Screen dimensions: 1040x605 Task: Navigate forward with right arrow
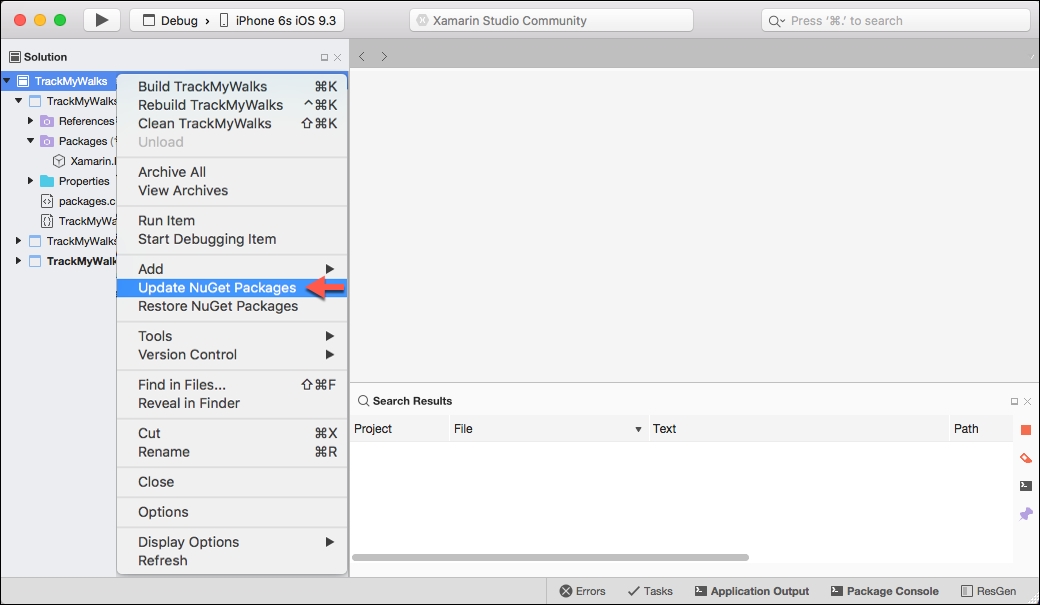[x=384, y=57]
